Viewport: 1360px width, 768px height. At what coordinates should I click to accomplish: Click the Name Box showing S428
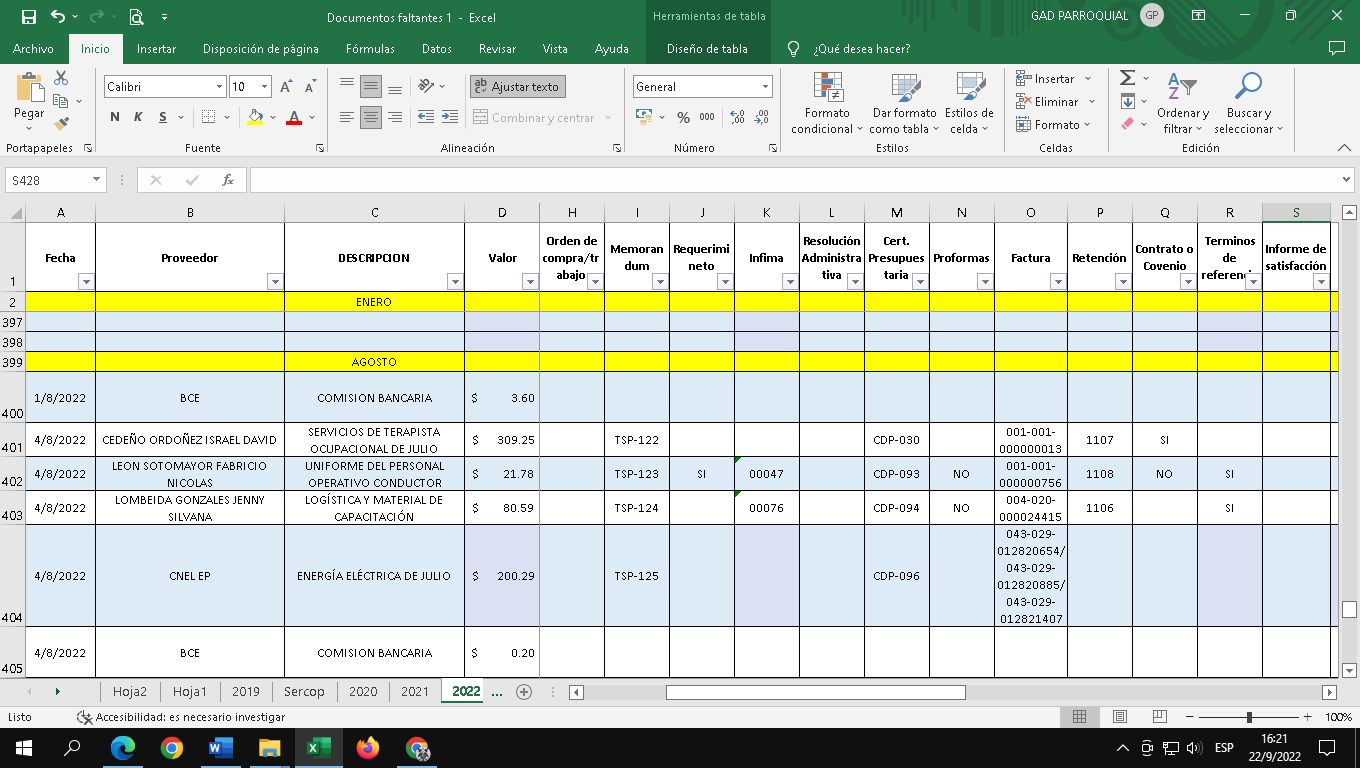(48, 180)
